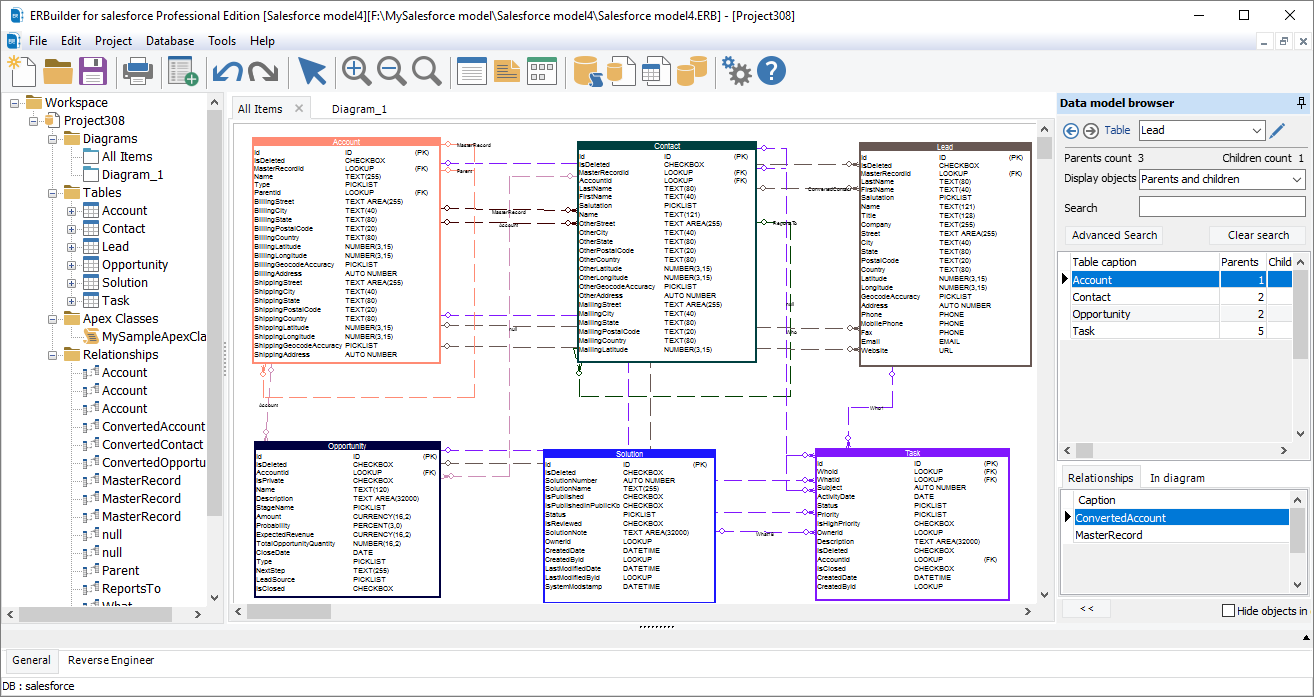Switch to the In diagram tab
This screenshot has height=697, width=1314.
[1177, 478]
